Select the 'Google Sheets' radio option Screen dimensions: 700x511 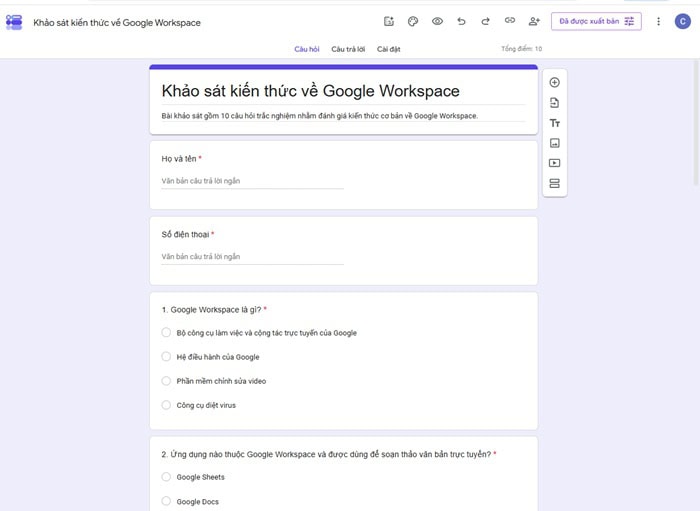coord(166,477)
